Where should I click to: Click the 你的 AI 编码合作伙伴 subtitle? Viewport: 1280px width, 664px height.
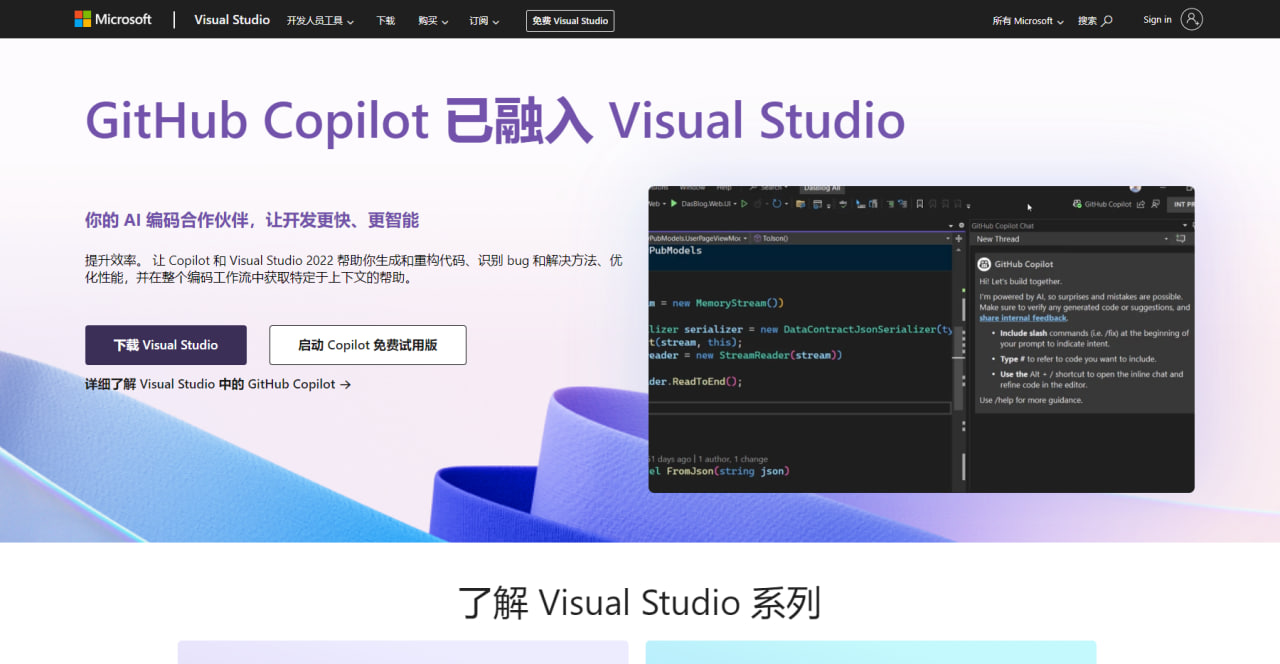(x=252, y=220)
